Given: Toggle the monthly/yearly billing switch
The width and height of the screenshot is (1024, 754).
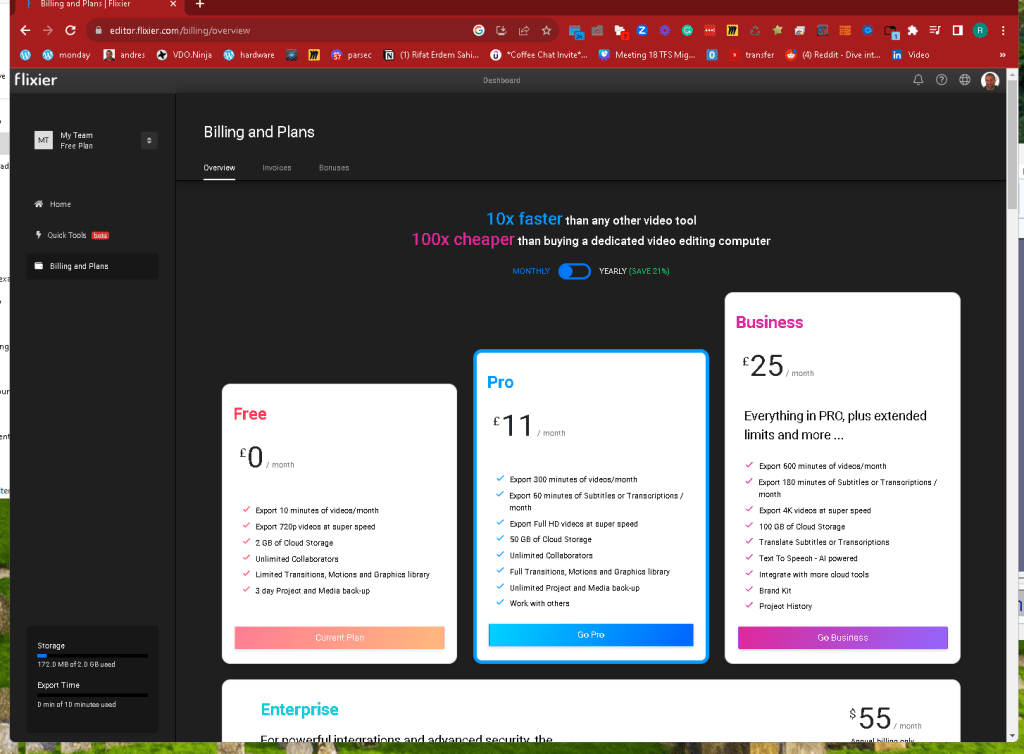Looking at the screenshot, I should click(575, 271).
